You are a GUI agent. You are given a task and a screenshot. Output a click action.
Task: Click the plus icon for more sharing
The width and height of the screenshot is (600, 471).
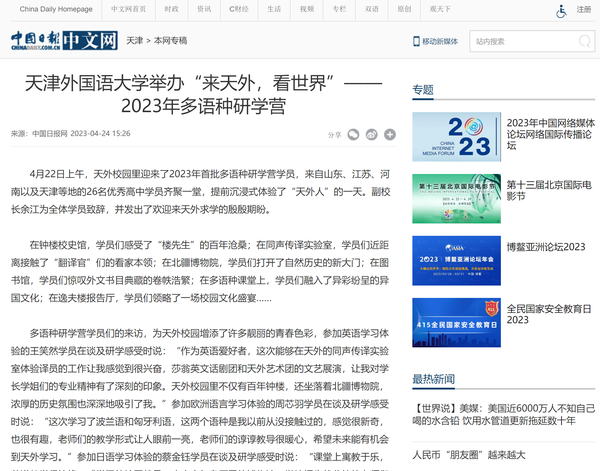pyautogui.click(x=389, y=134)
